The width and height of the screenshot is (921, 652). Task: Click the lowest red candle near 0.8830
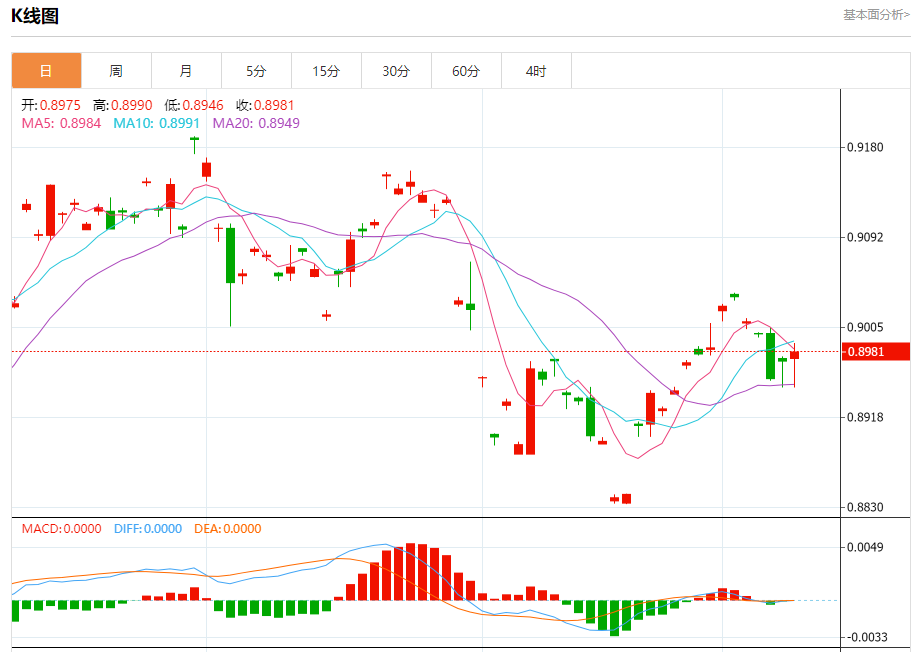click(627, 499)
